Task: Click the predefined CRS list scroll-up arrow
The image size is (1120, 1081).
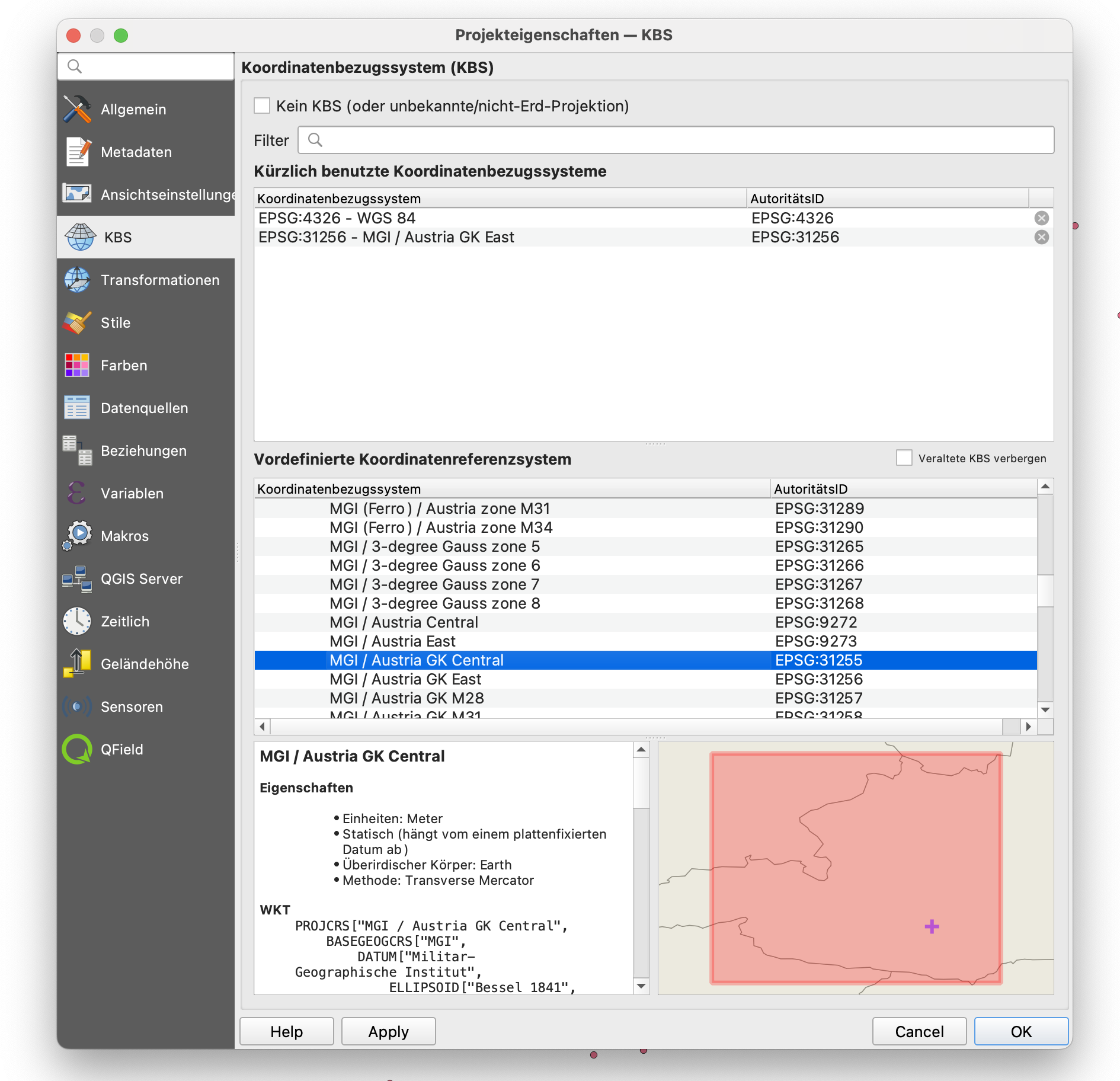Action: click(x=1045, y=487)
